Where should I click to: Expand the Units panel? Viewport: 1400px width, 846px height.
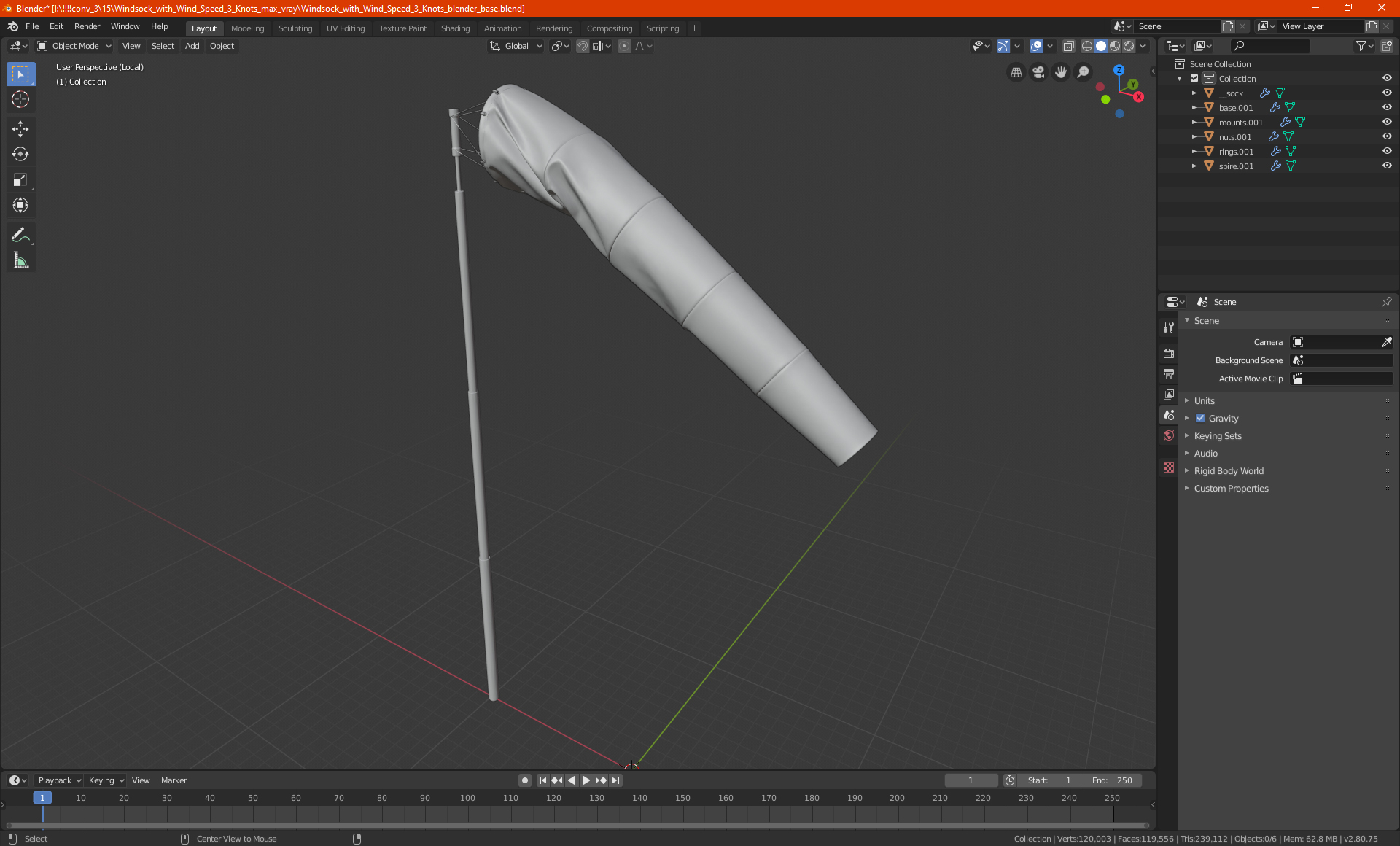pos(1204,401)
